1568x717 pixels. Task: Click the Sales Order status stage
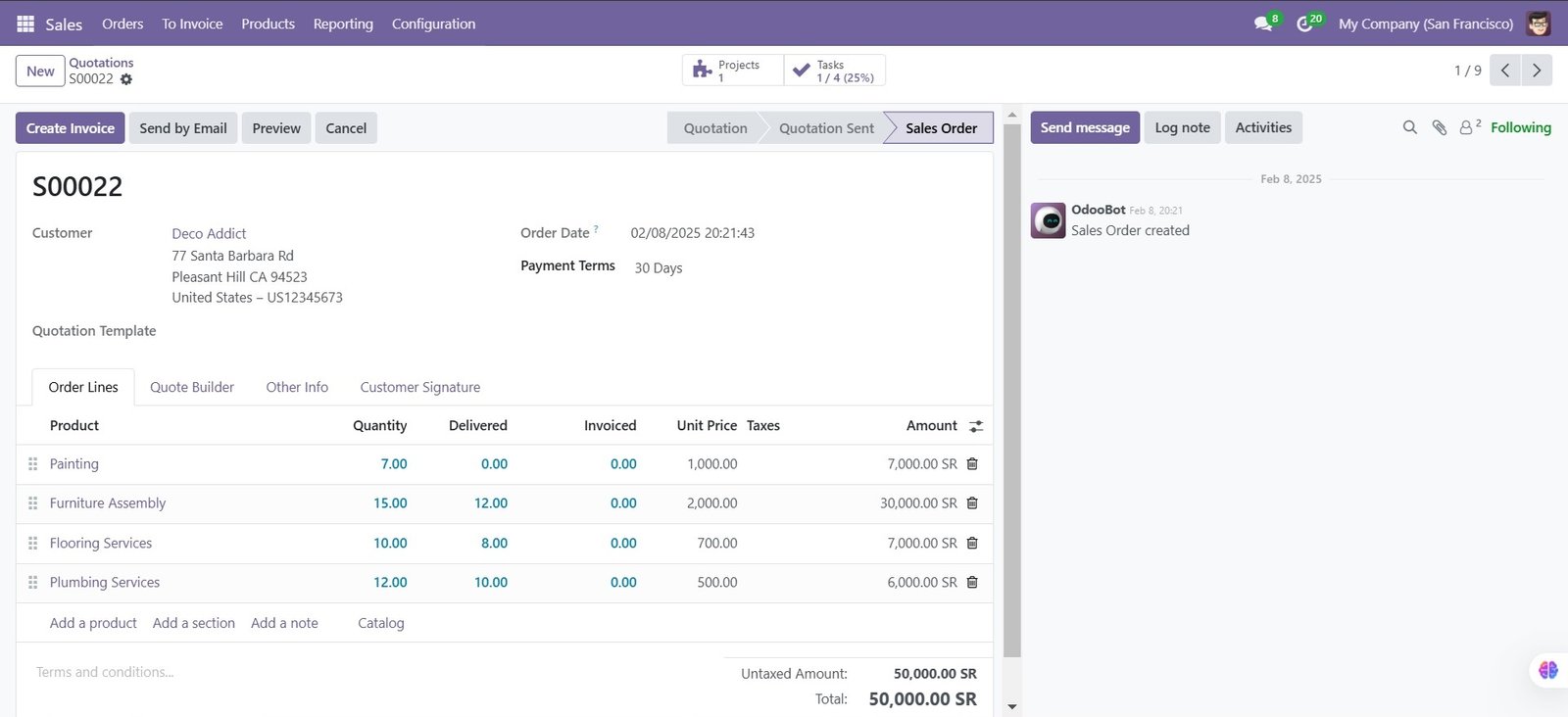(941, 128)
